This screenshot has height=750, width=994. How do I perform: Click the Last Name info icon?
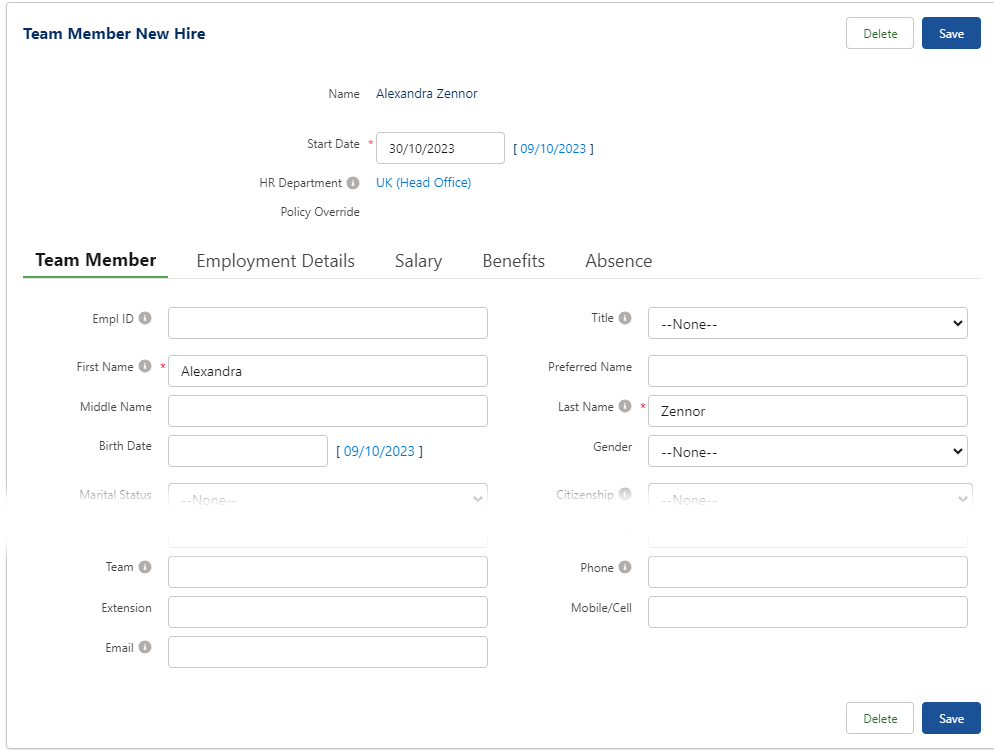coord(625,407)
